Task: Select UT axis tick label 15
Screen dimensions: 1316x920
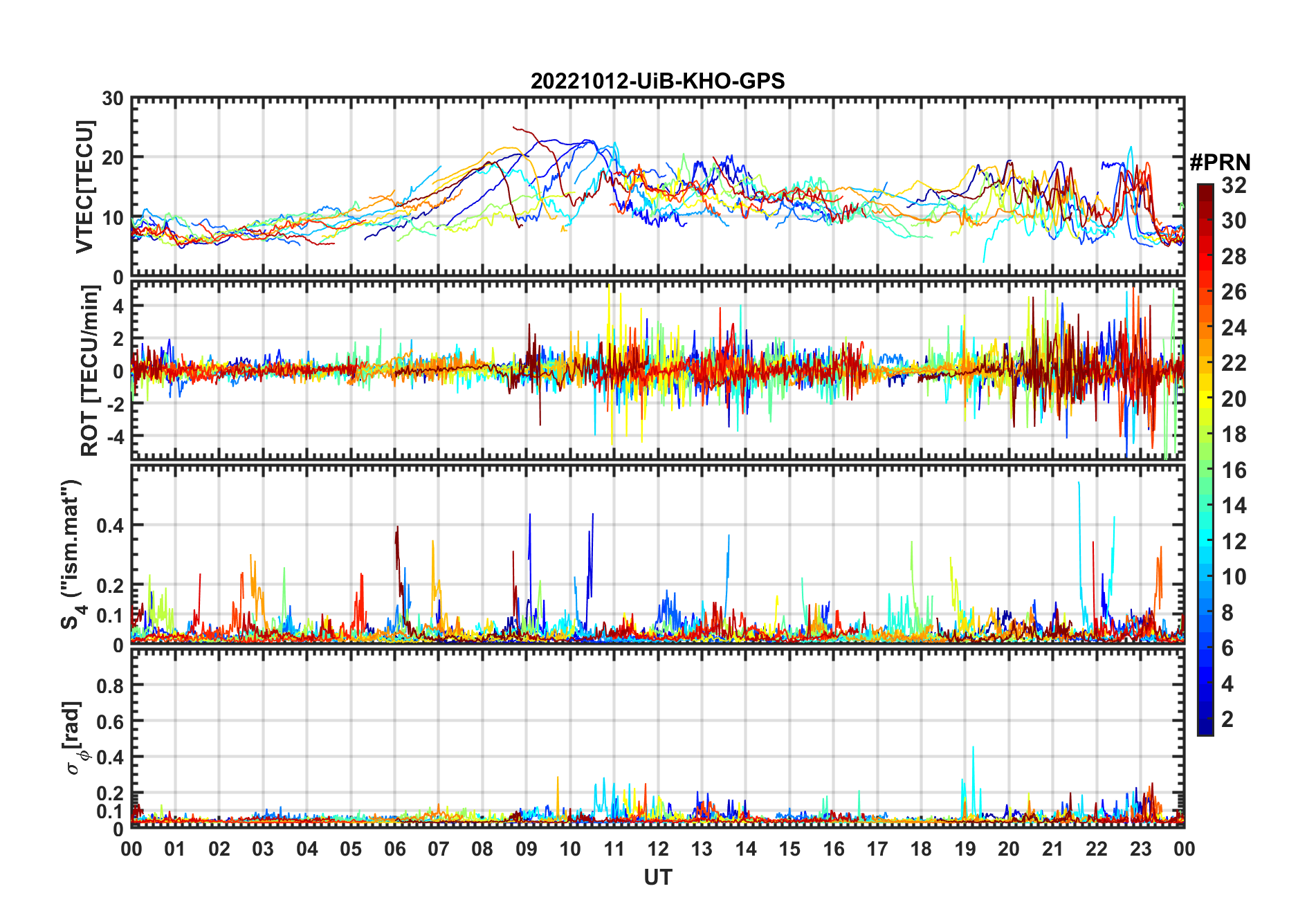Action: 789,849
